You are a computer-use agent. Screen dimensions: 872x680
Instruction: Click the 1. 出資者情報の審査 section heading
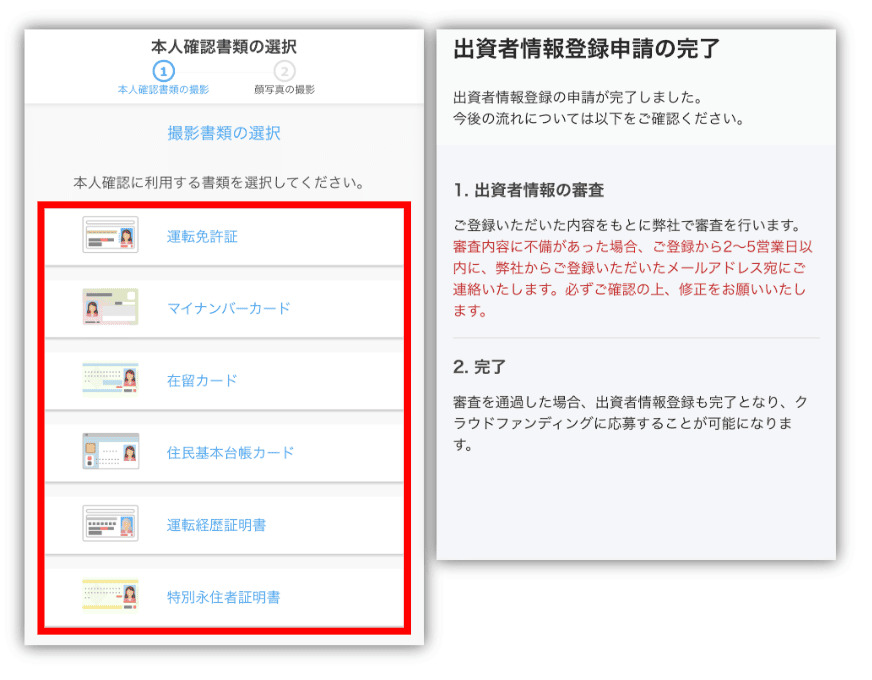528,189
